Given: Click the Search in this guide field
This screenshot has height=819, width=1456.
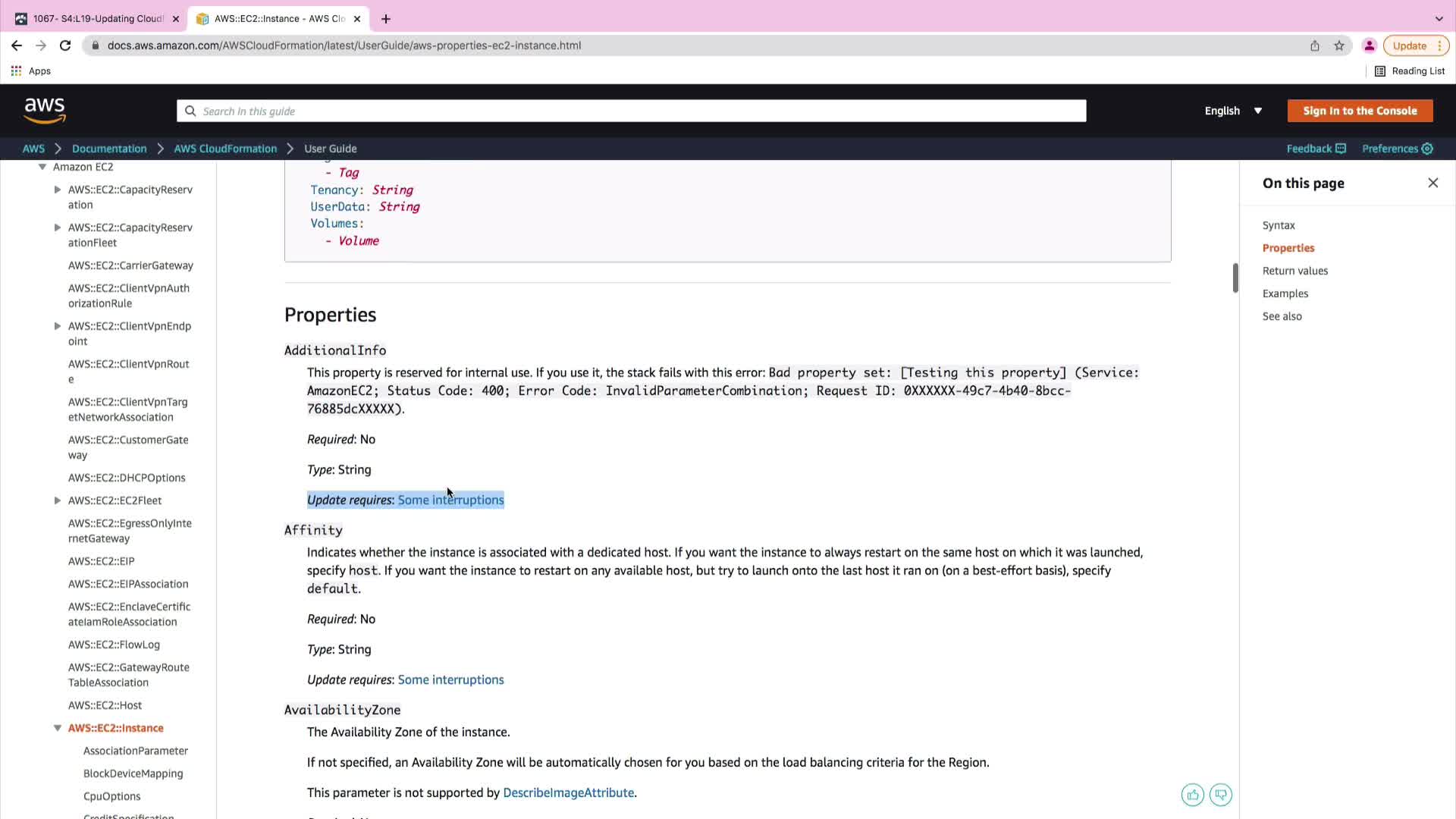Looking at the screenshot, I should click(x=631, y=111).
